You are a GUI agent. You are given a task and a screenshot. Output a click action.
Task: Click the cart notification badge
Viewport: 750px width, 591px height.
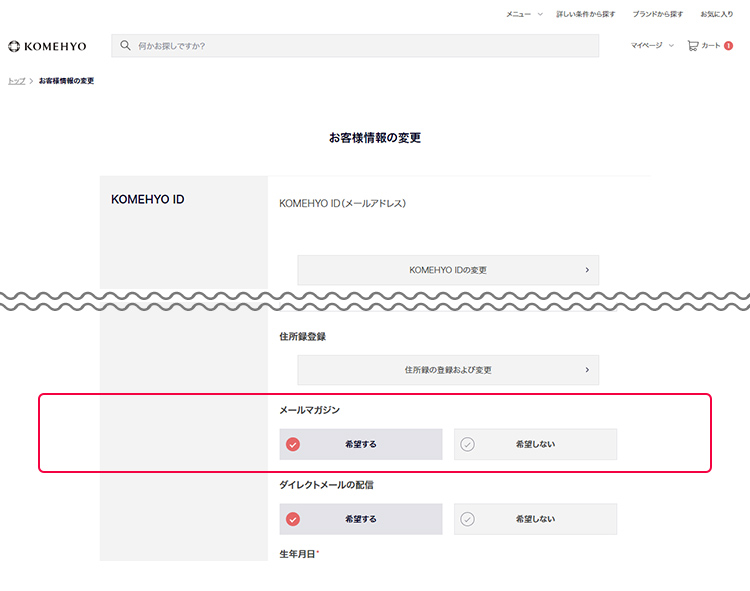[x=729, y=46]
